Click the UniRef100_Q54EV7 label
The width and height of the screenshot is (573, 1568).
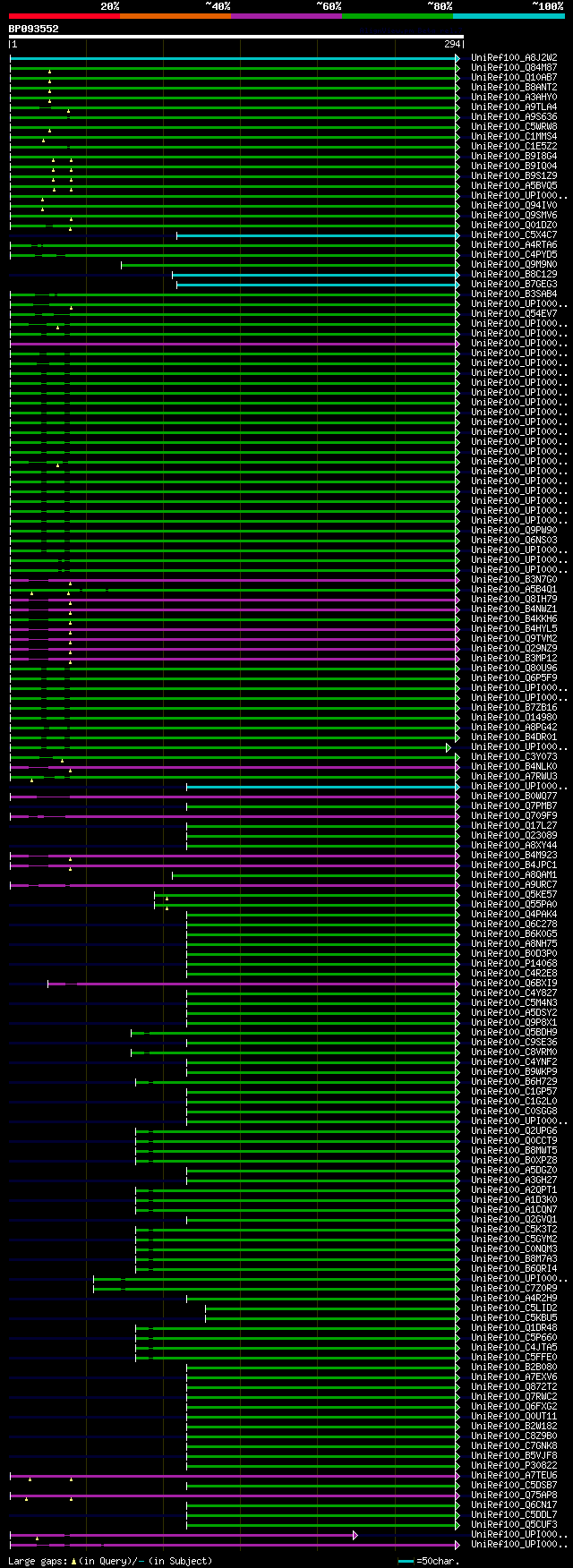(513, 314)
